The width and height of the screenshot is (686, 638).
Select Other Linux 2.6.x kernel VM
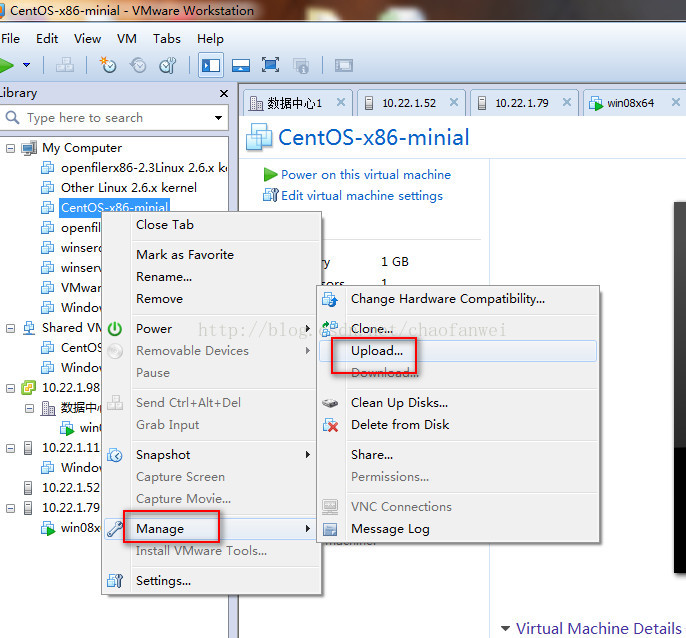129,188
